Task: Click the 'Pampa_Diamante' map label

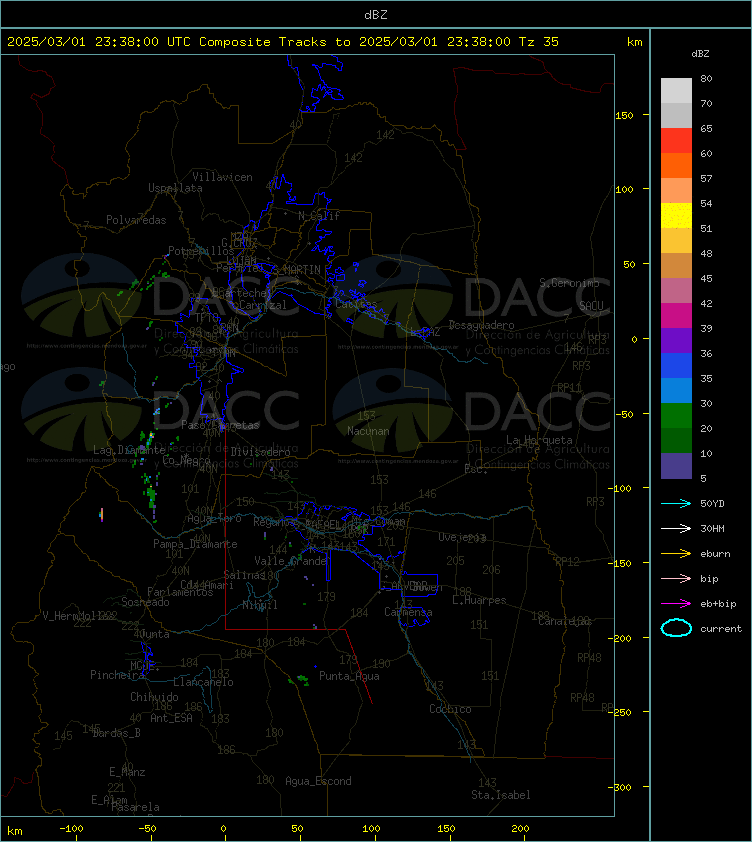Action: click(195, 543)
